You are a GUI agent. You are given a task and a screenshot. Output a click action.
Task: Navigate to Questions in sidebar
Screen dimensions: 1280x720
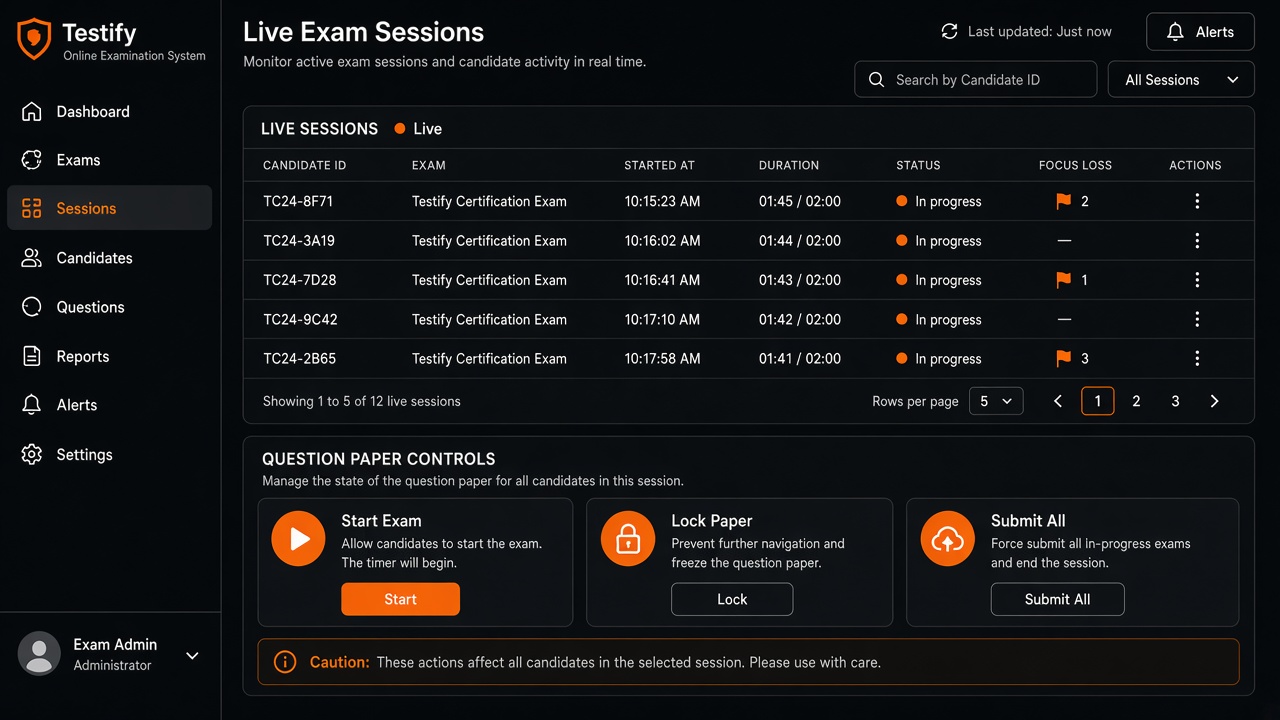click(x=109, y=307)
